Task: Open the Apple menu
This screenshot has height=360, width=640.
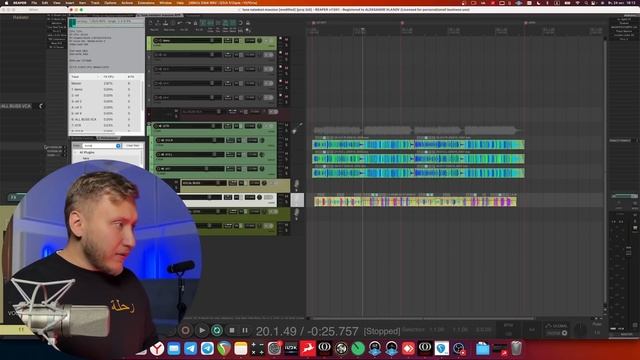Action: coord(6,2)
